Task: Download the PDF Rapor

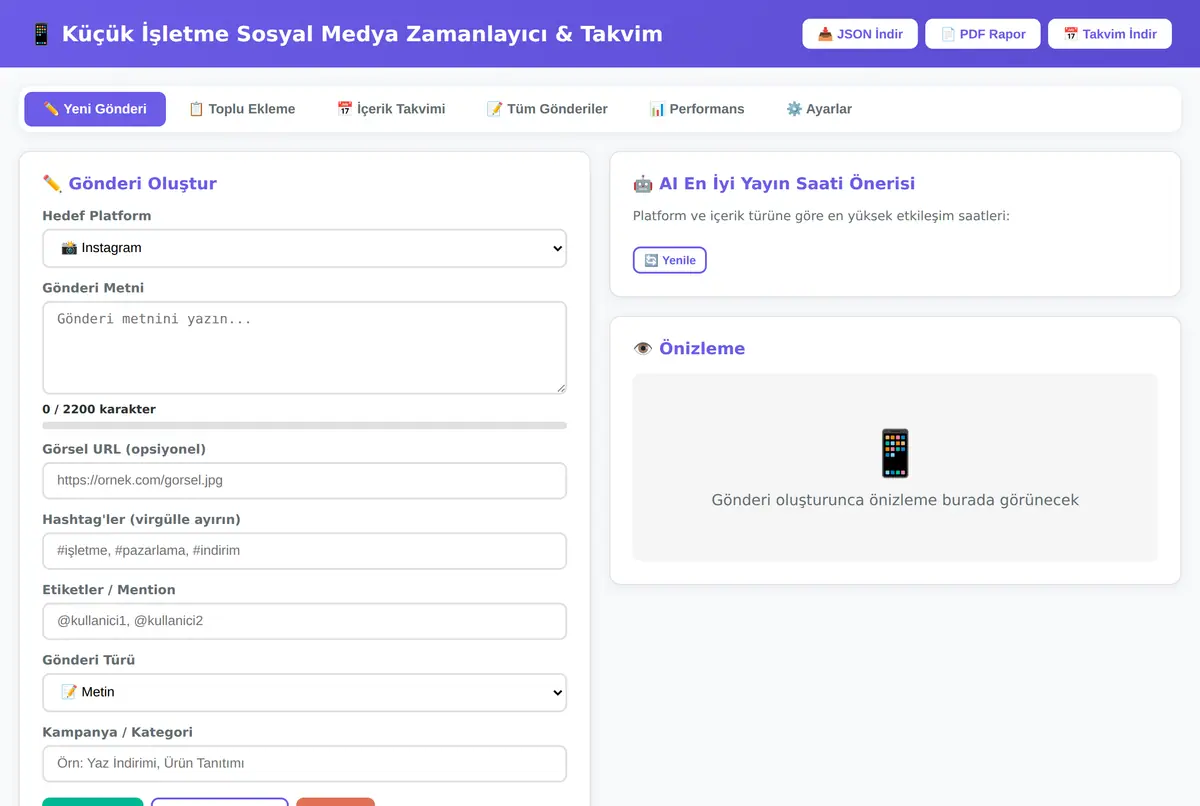Action: tap(983, 34)
